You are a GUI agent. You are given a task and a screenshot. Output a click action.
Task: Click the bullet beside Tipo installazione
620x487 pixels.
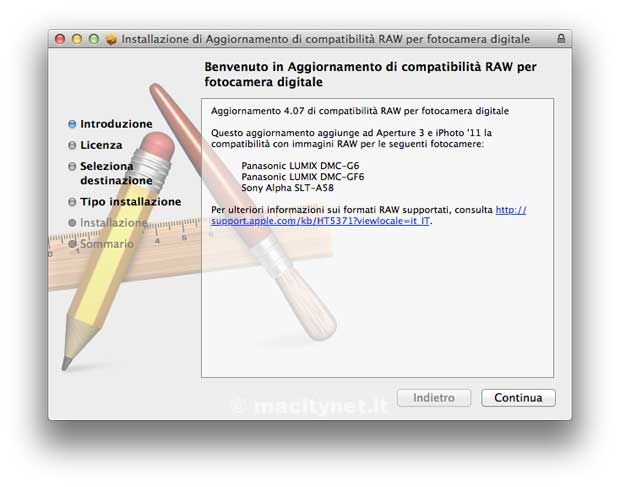coord(72,202)
